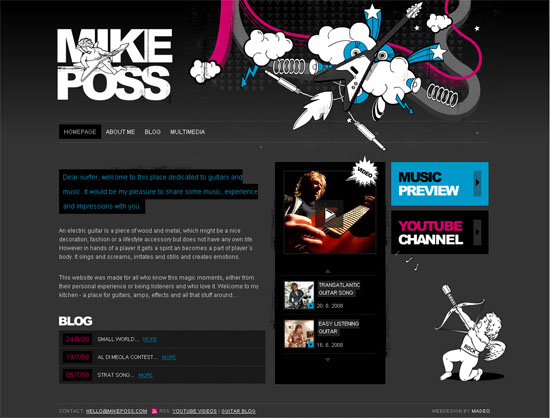The height and width of the screenshot is (418, 550).
Task: Play the featured guitar video
Action: coord(329,214)
